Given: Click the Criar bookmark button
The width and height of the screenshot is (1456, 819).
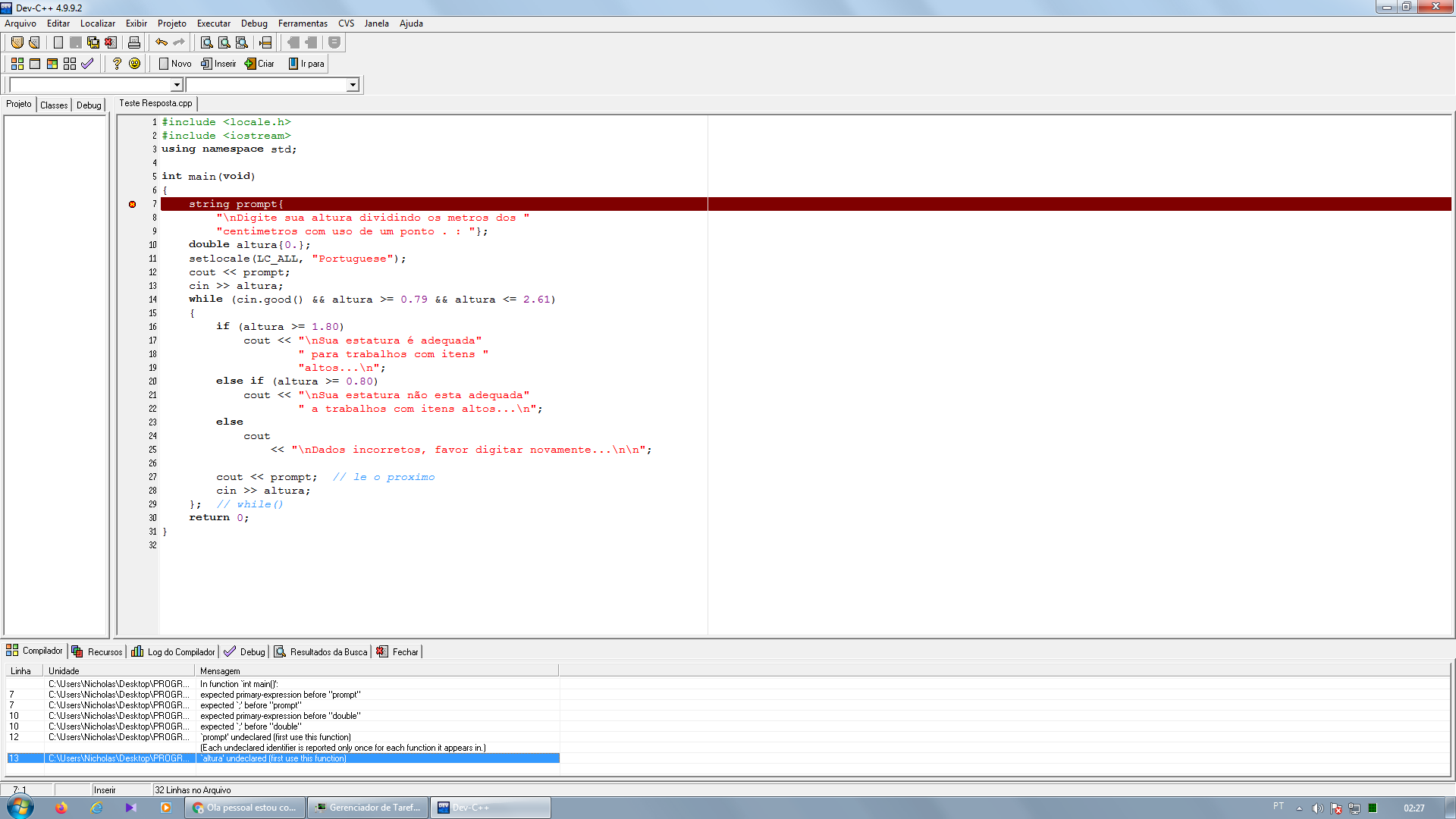Looking at the screenshot, I should click(x=259, y=64).
